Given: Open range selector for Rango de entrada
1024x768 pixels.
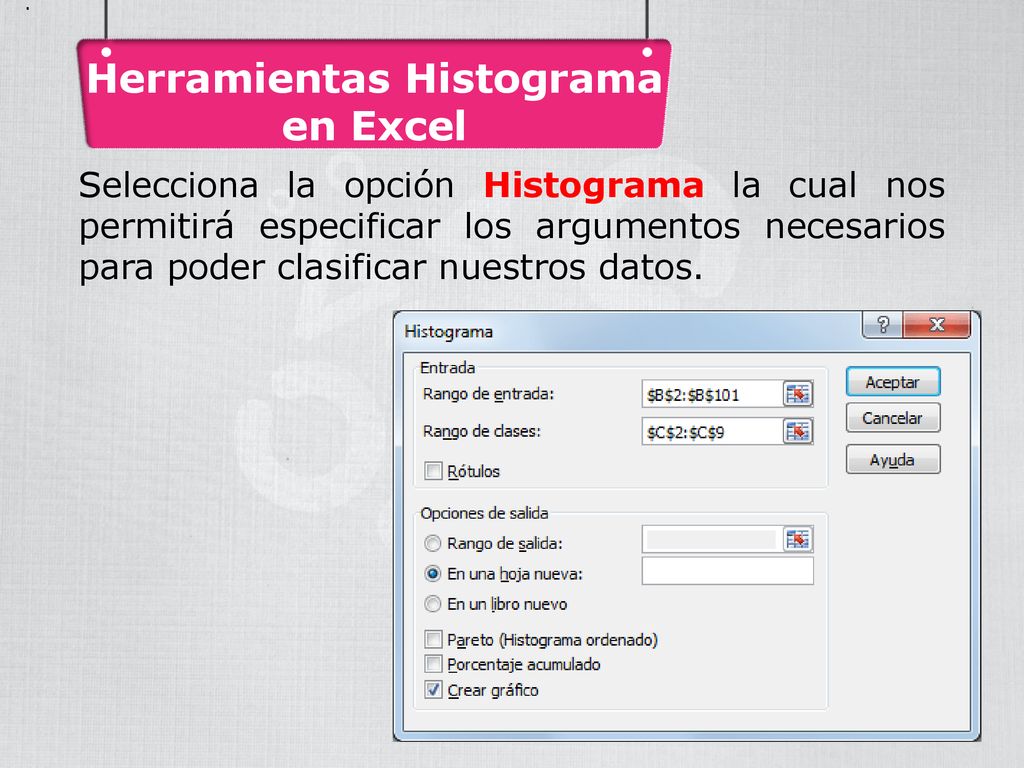Looking at the screenshot, I should coord(797,394).
